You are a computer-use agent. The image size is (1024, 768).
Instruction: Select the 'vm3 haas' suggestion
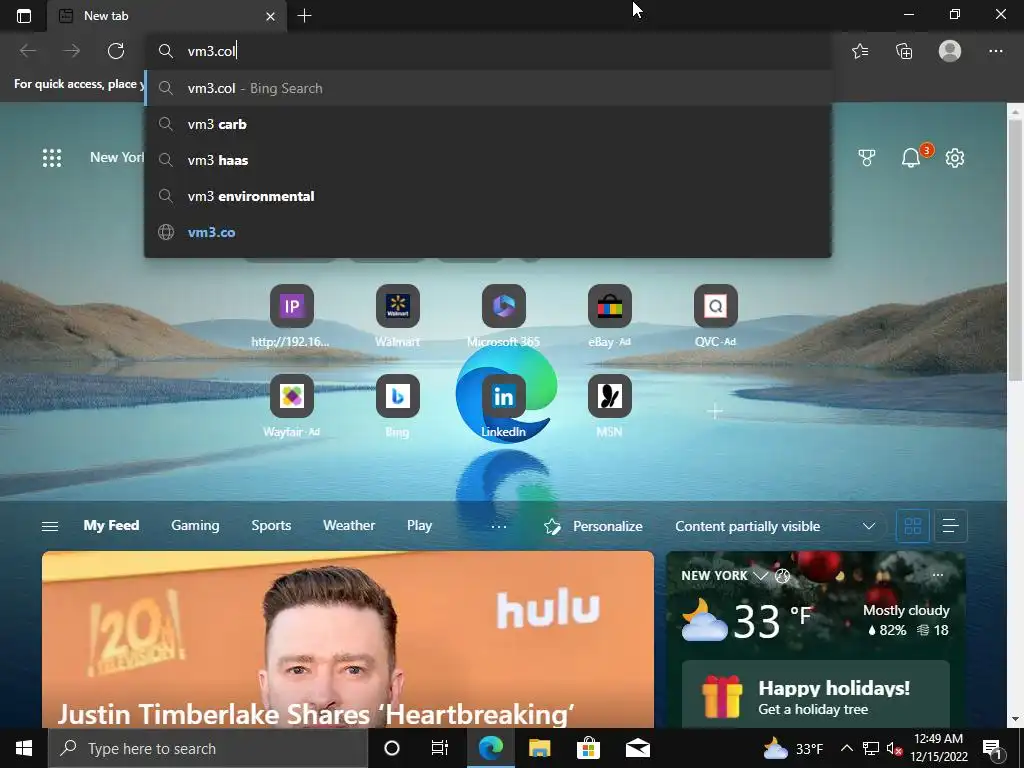pos(488,160)
